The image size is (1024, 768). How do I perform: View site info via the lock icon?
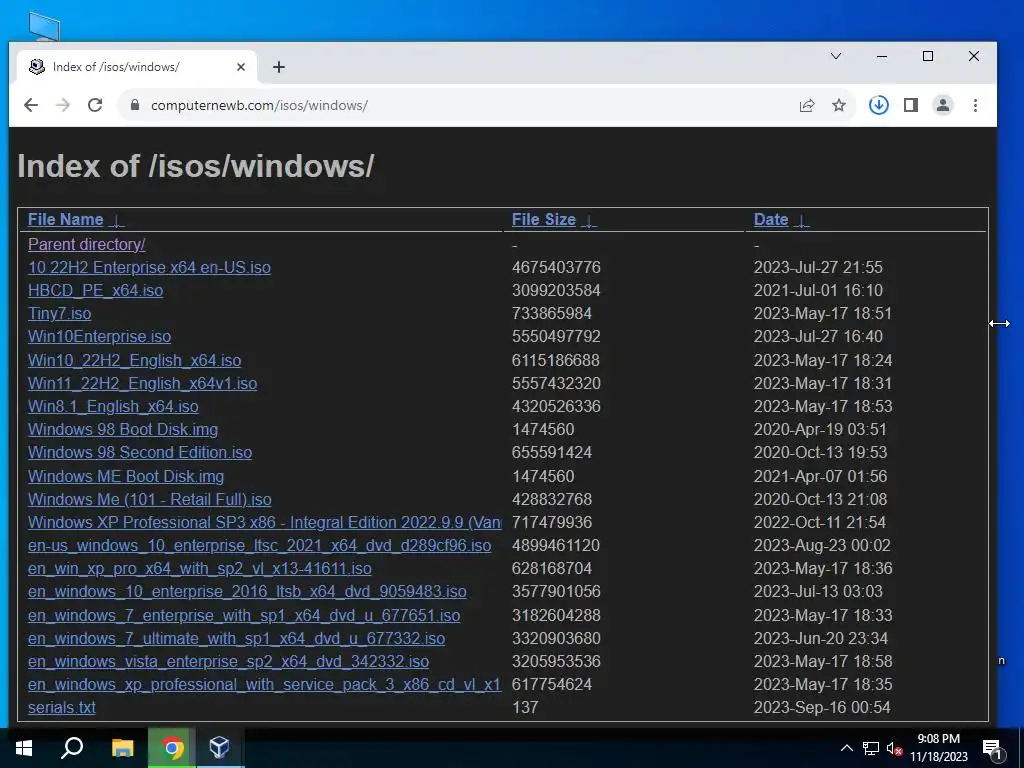(x=135, y=105)
